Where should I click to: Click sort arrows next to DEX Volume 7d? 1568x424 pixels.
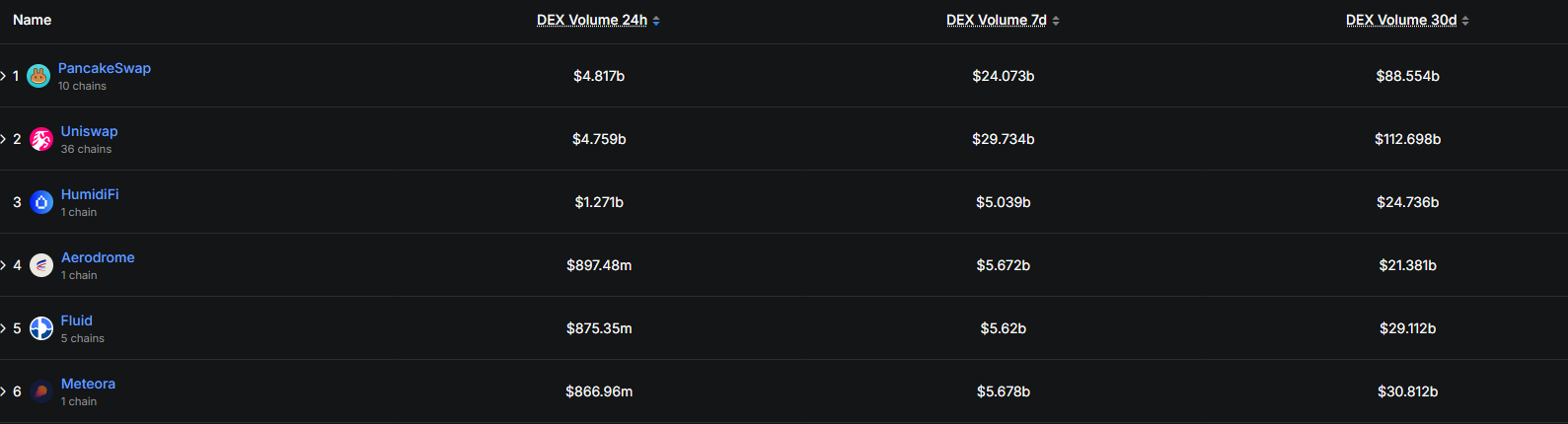(x=1056, y=21)
